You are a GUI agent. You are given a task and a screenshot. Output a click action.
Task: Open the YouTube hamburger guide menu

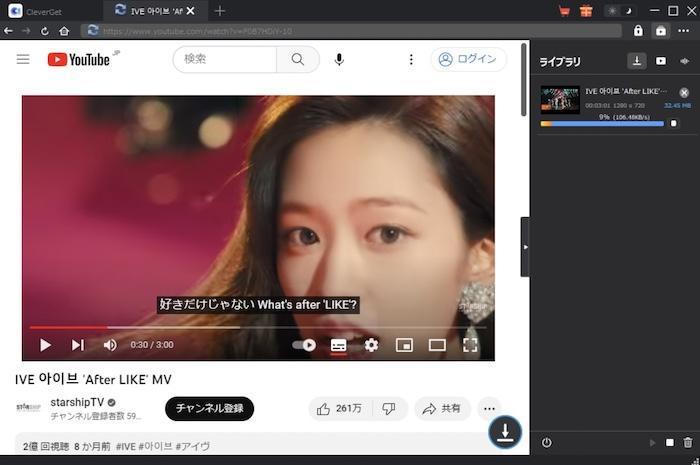23,59
